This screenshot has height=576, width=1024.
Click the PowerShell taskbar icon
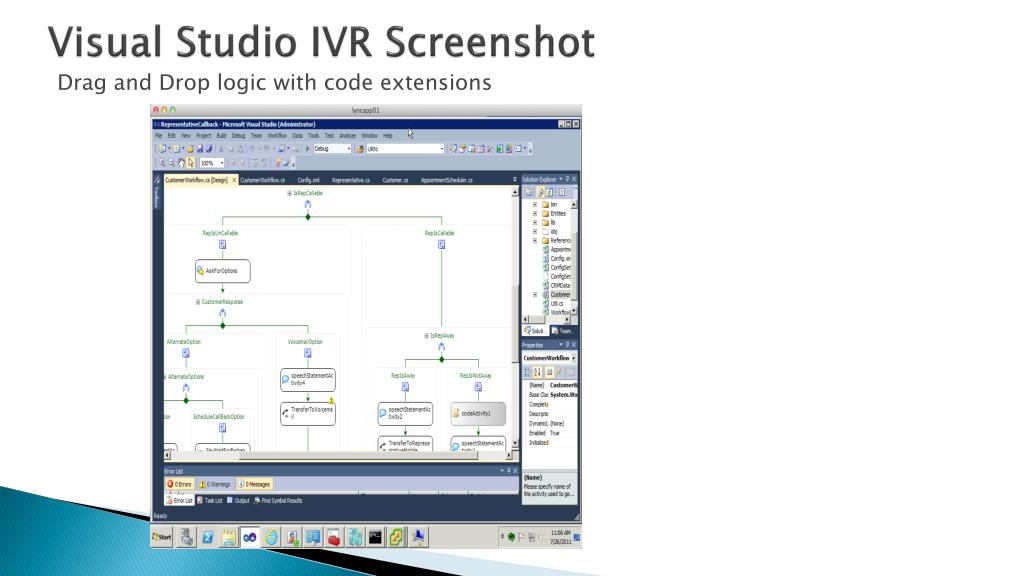(x=208, y=537)
